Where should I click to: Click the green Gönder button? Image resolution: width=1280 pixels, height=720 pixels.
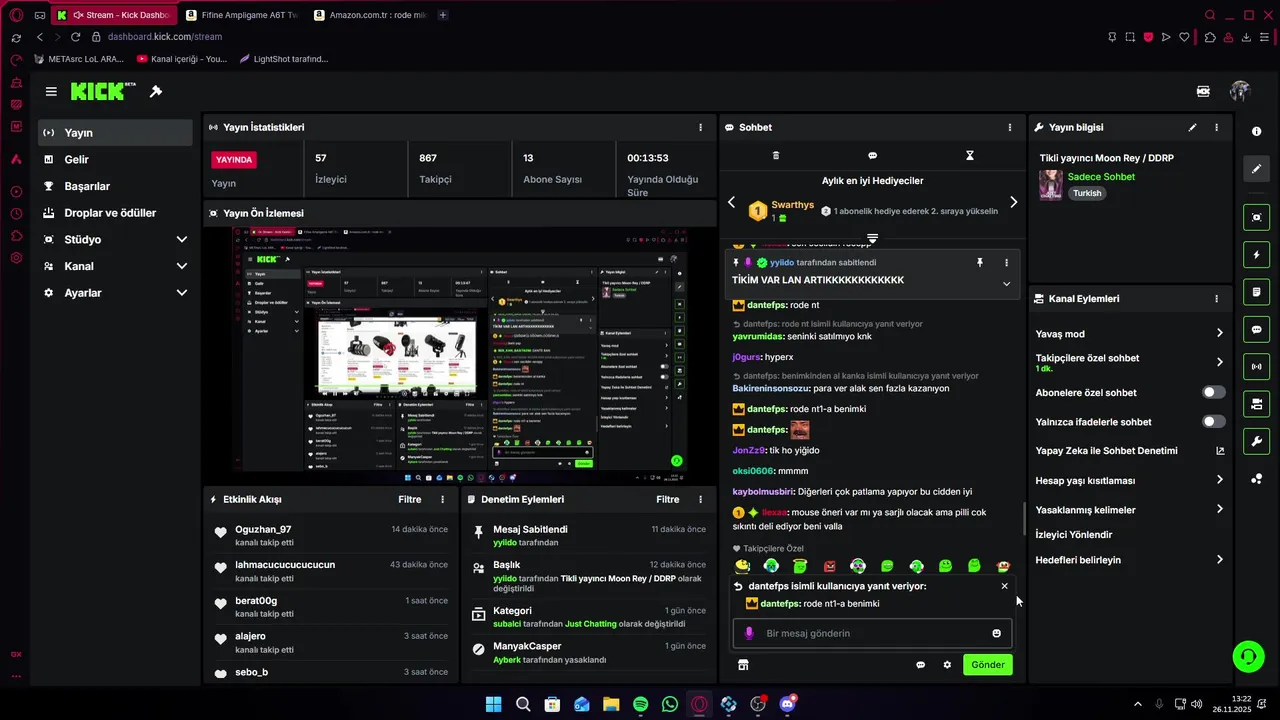click(988, 665)
